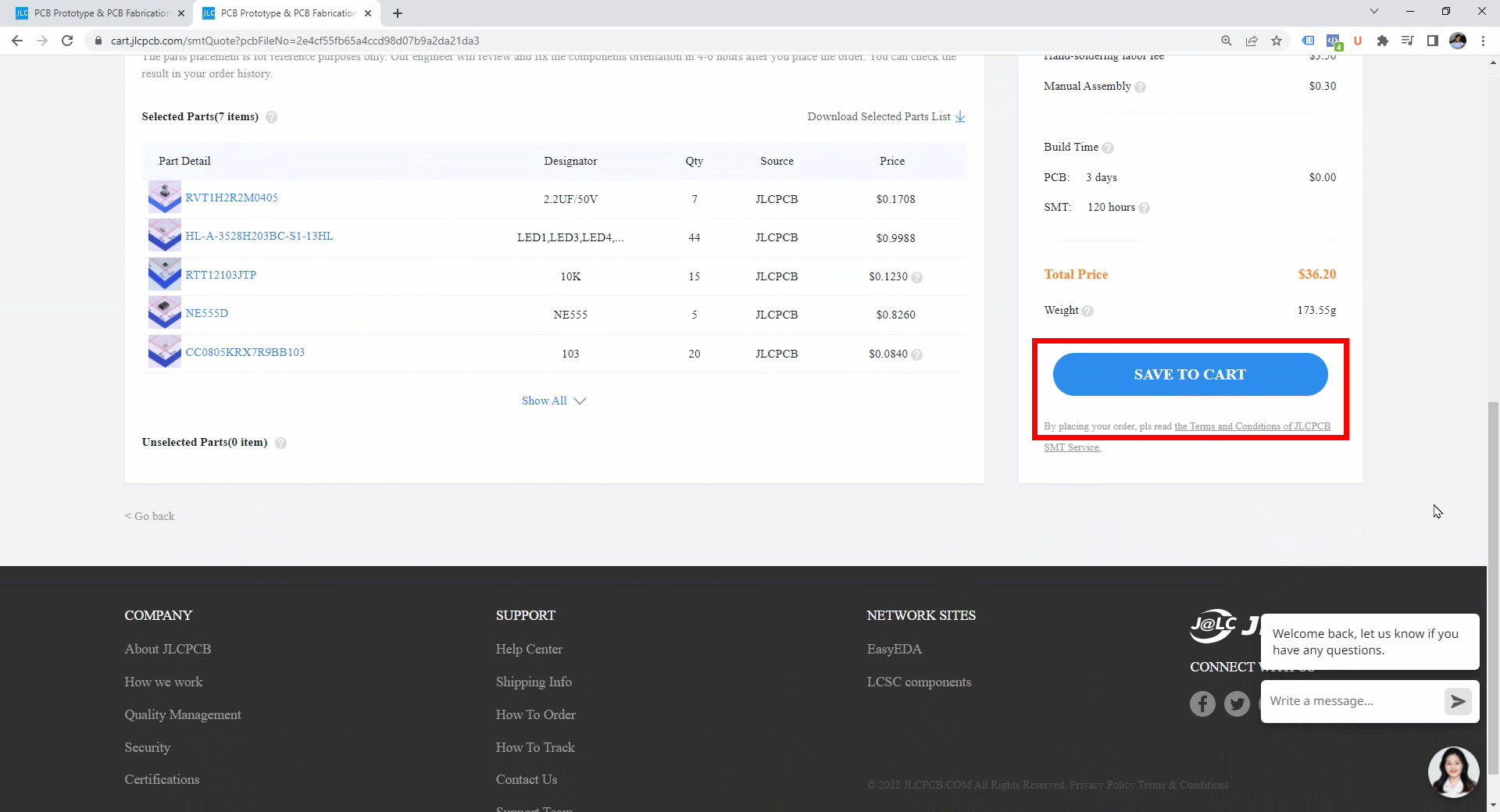Open RTT12103JTP part link
The width and height of the screenshot is (1500, 812).
tap(220, 275)
